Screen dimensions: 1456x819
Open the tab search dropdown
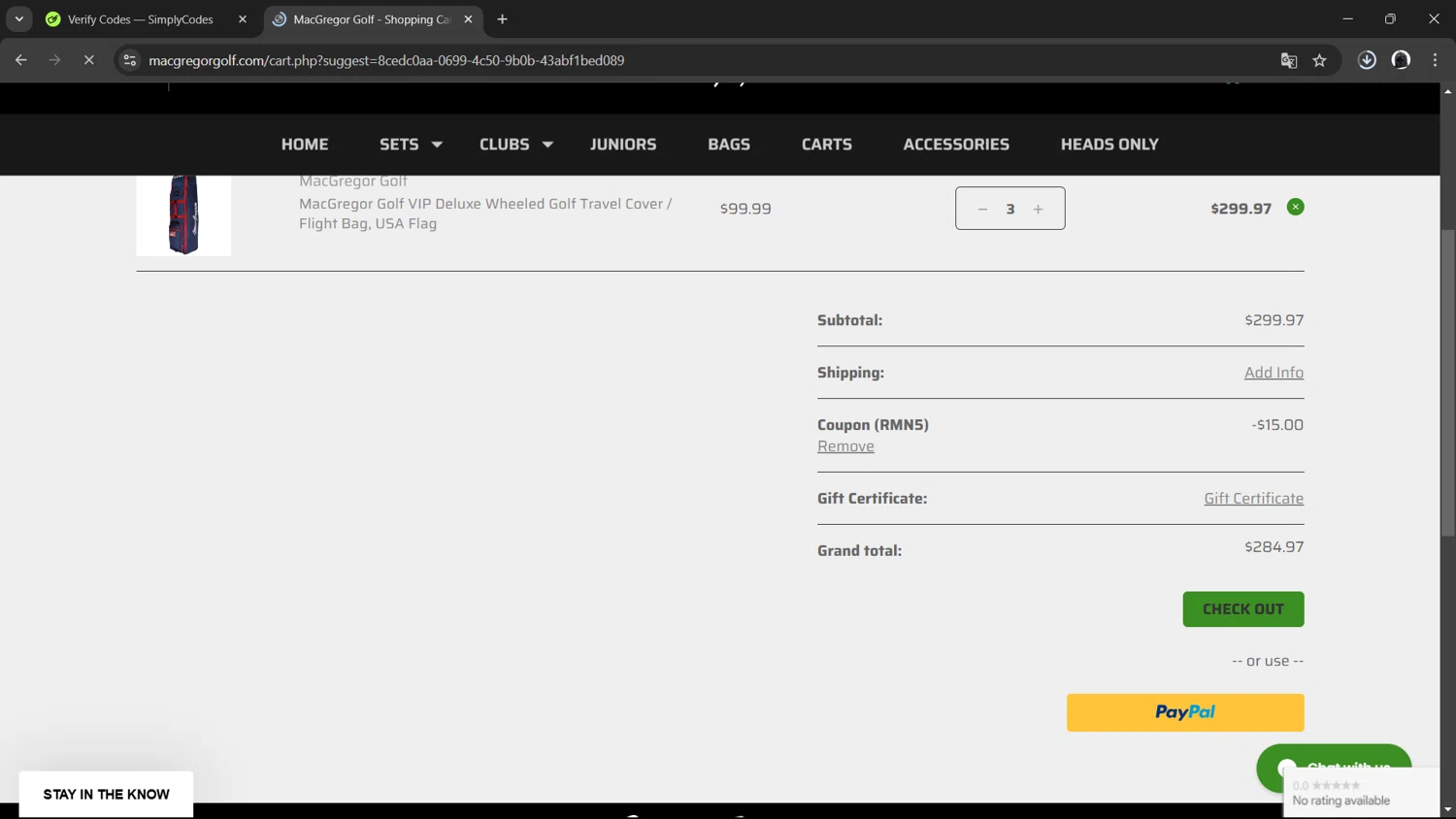(x=19, y=19)
